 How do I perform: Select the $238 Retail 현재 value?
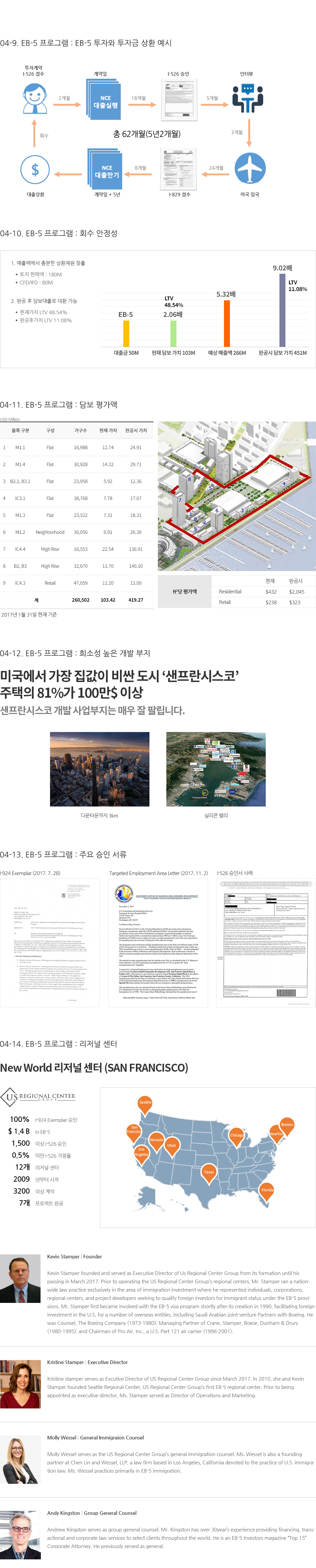click(271, 602)
